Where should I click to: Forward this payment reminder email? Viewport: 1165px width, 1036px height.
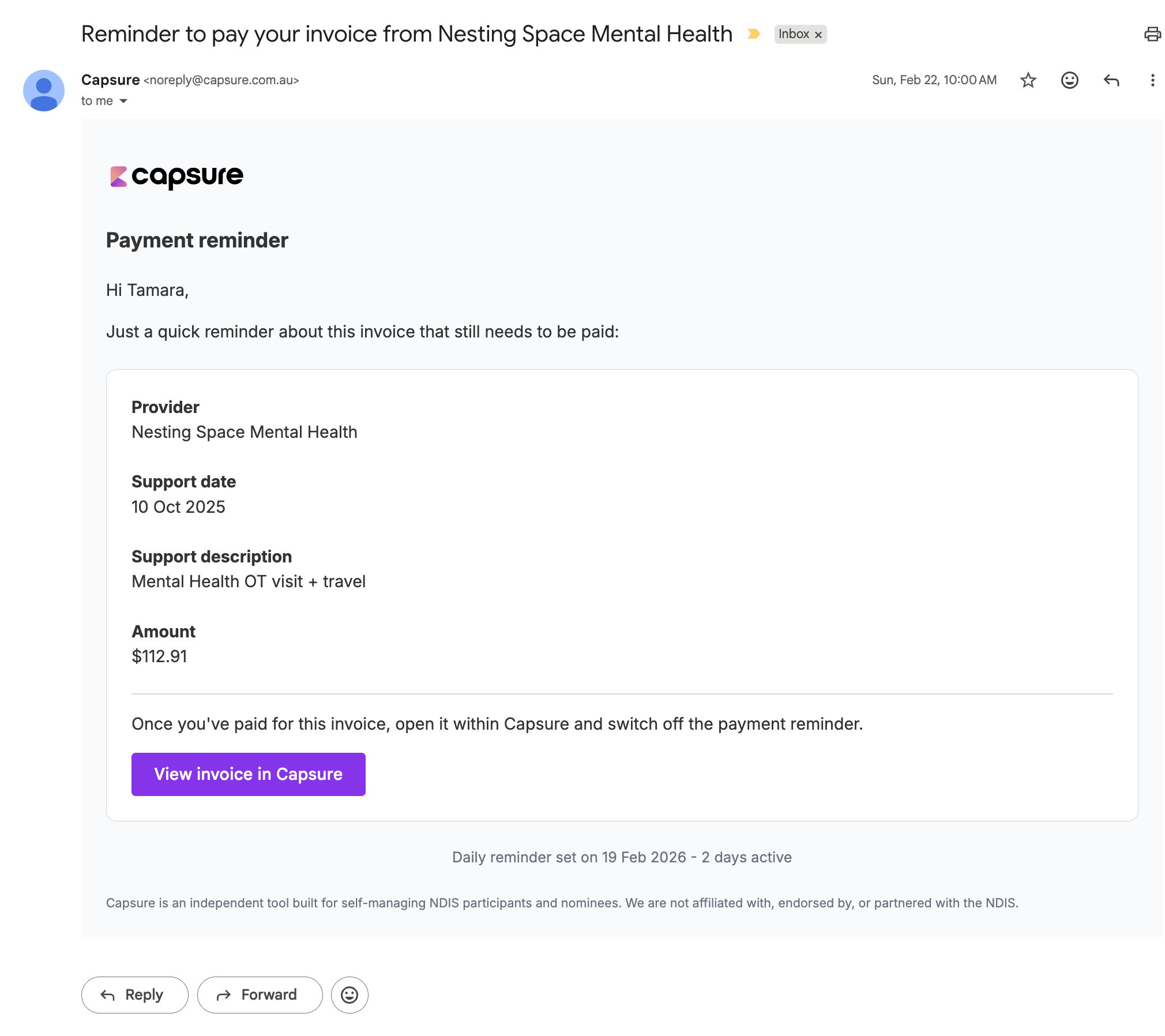260,995
